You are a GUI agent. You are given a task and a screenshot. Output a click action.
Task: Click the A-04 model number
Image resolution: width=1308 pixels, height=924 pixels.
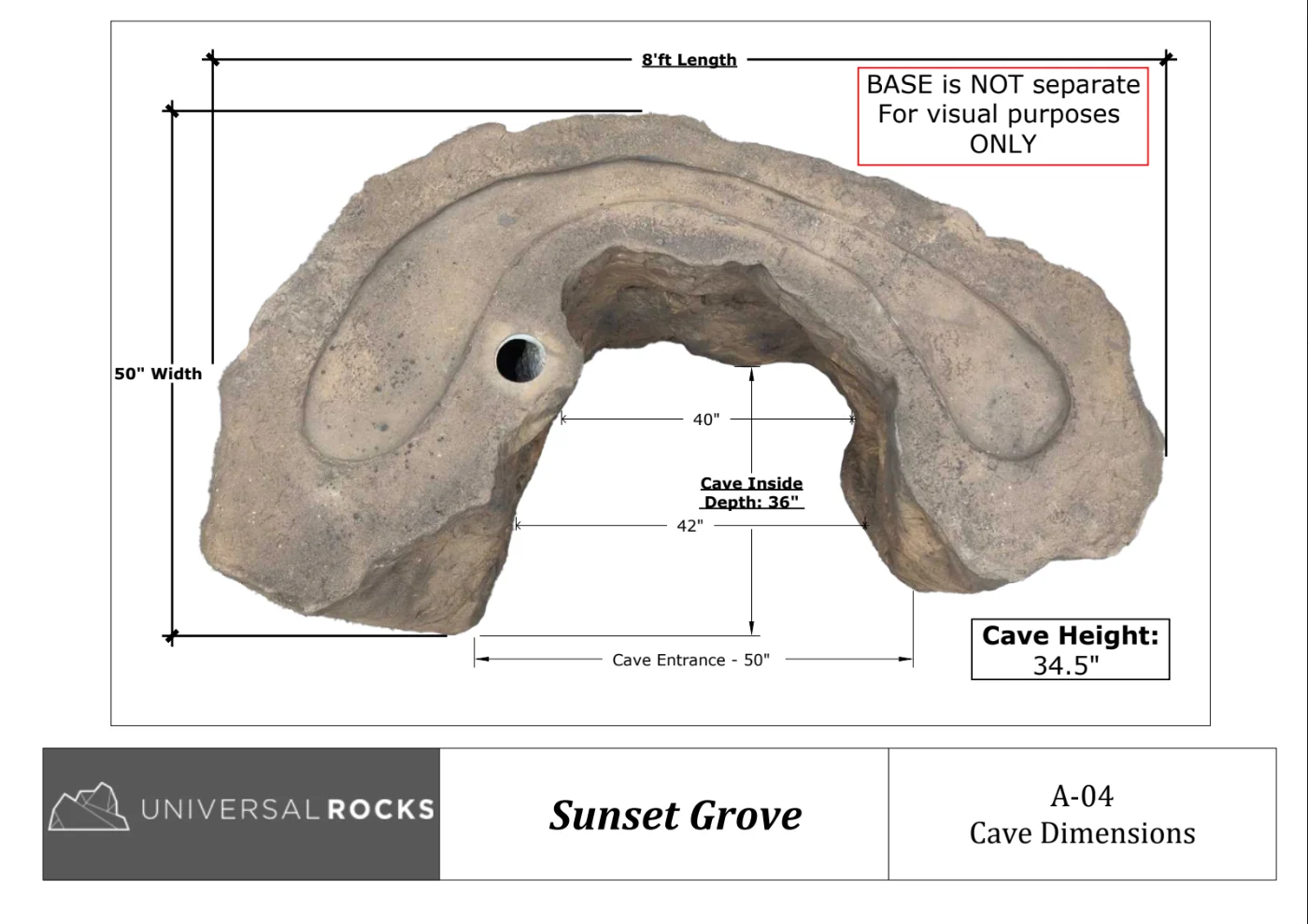(1082, 796)
